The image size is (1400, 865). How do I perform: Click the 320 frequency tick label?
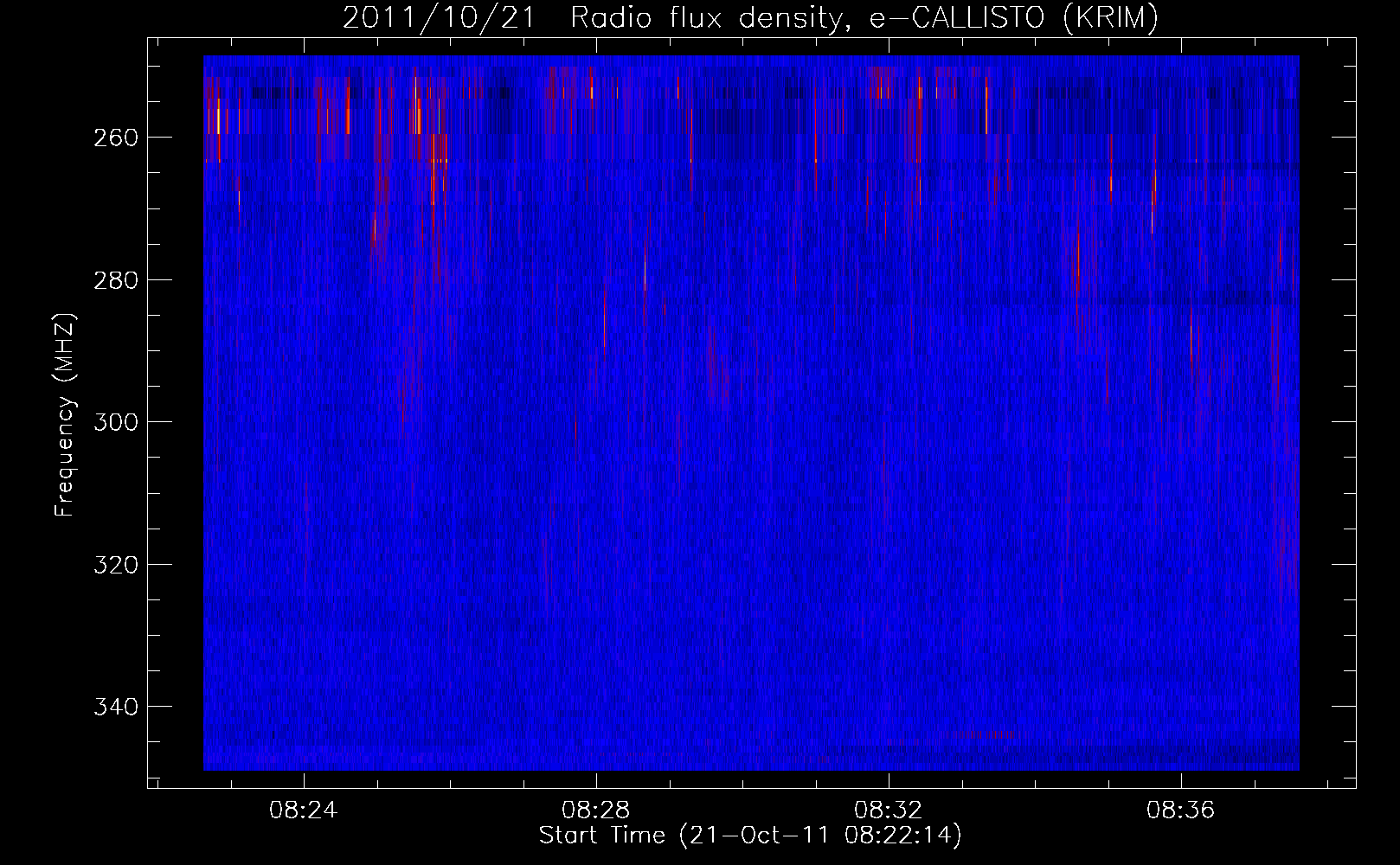coord(115,565)
